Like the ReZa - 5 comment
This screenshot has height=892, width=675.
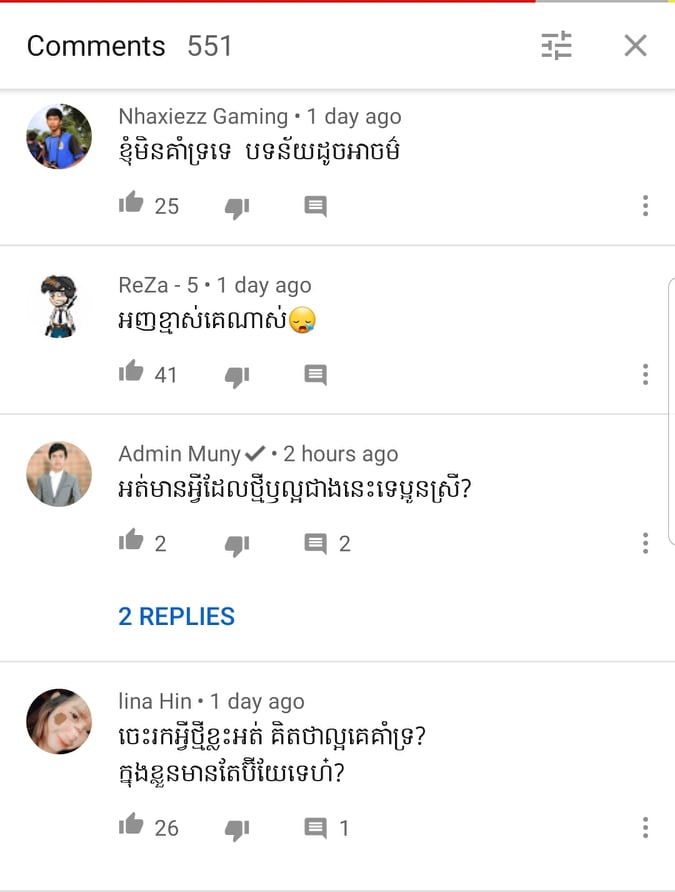point(131,371)
